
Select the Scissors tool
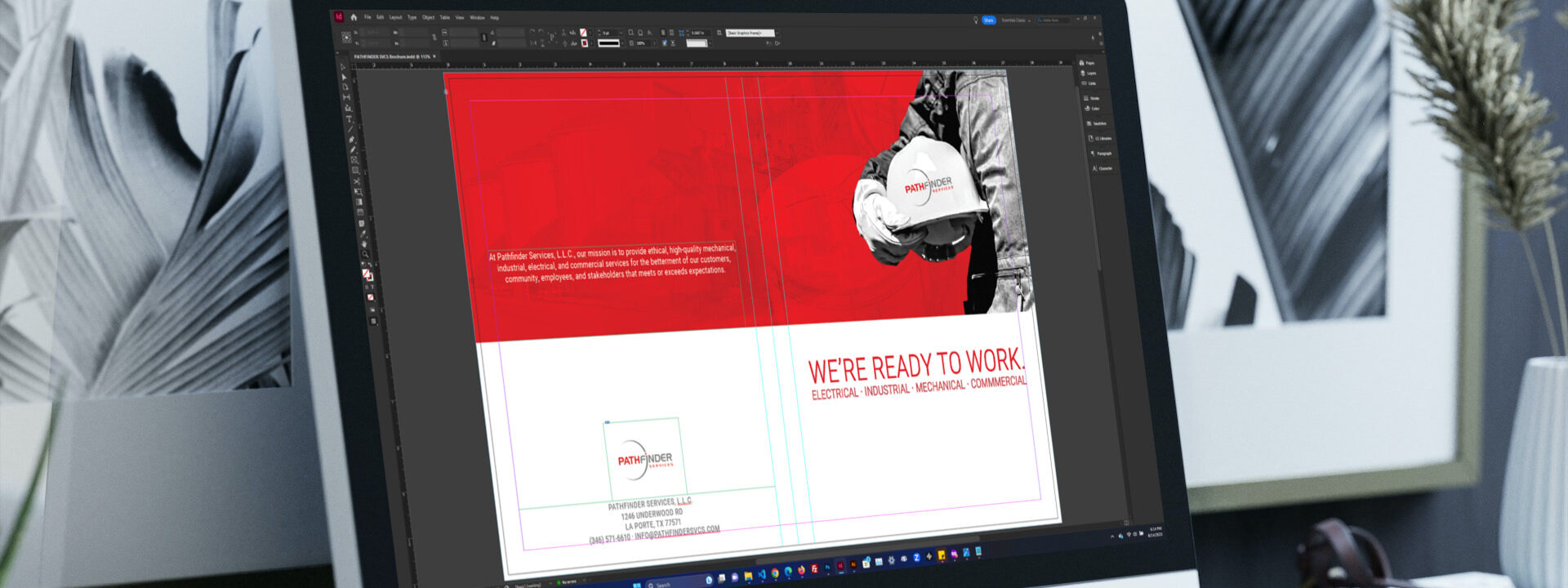357,181
